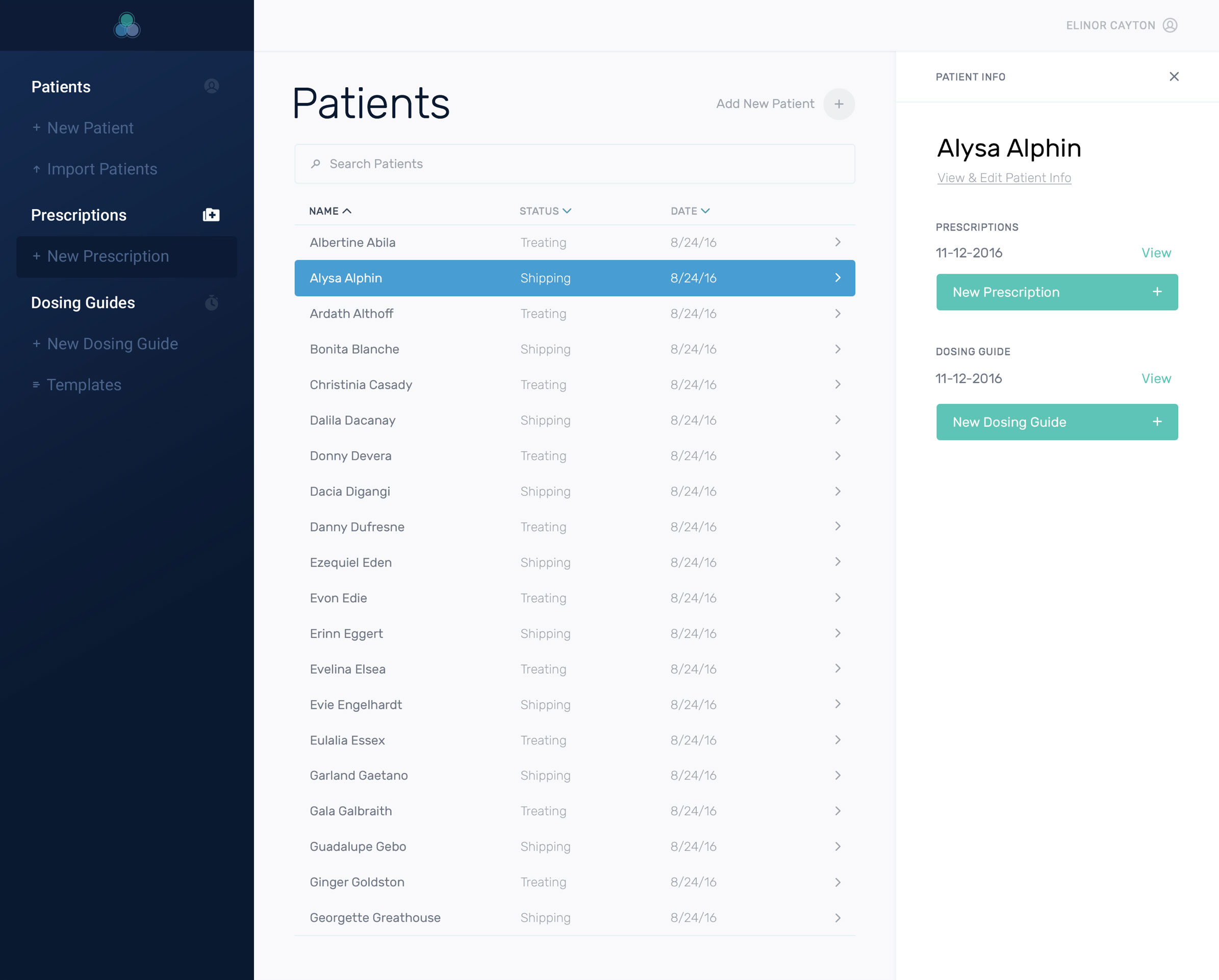The height and width of the screenshot is (980, 1219).
Task: Click the magnifier icon in search field
Action: tap(316, 164)
